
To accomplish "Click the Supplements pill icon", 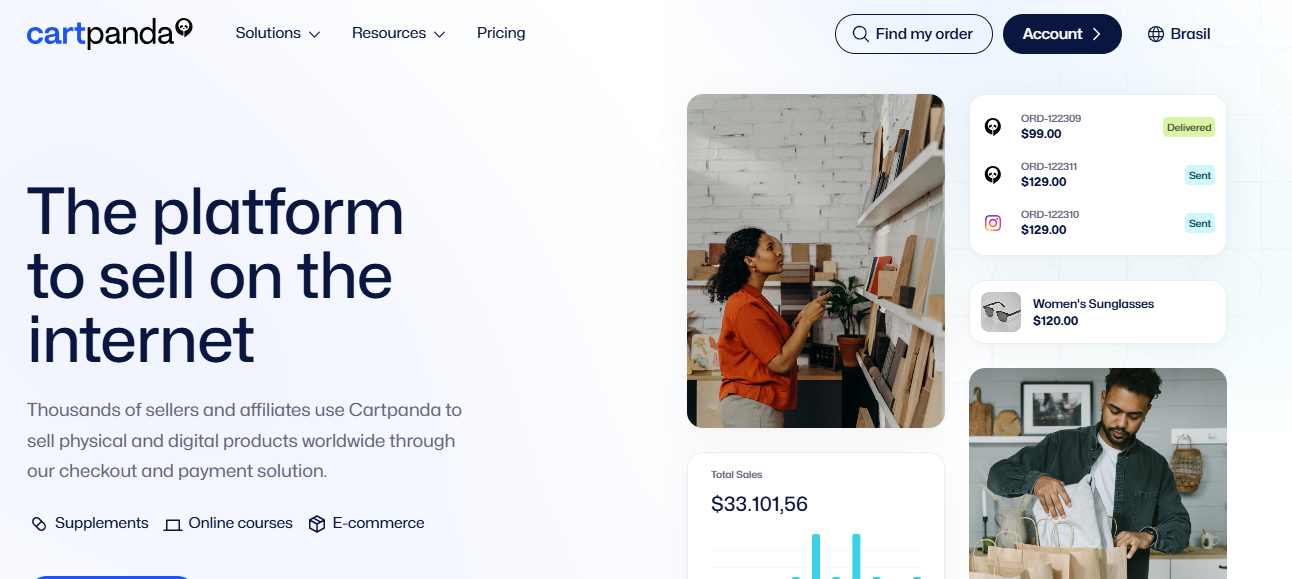I will 39,524.
